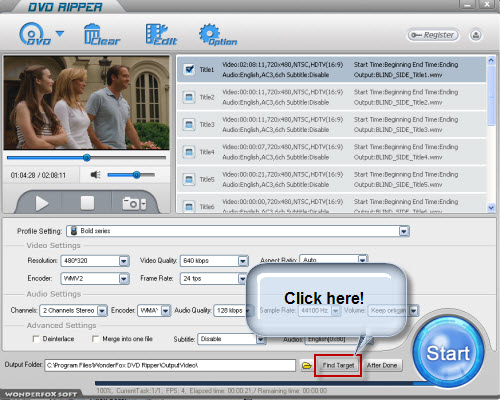
Task: Click the profile icon beside Bold series
Action: [x=74, y=231]
